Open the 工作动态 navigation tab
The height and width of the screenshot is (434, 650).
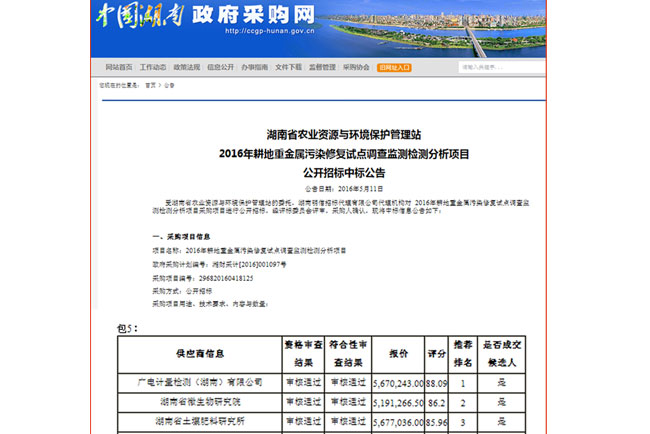coord(152,67)
